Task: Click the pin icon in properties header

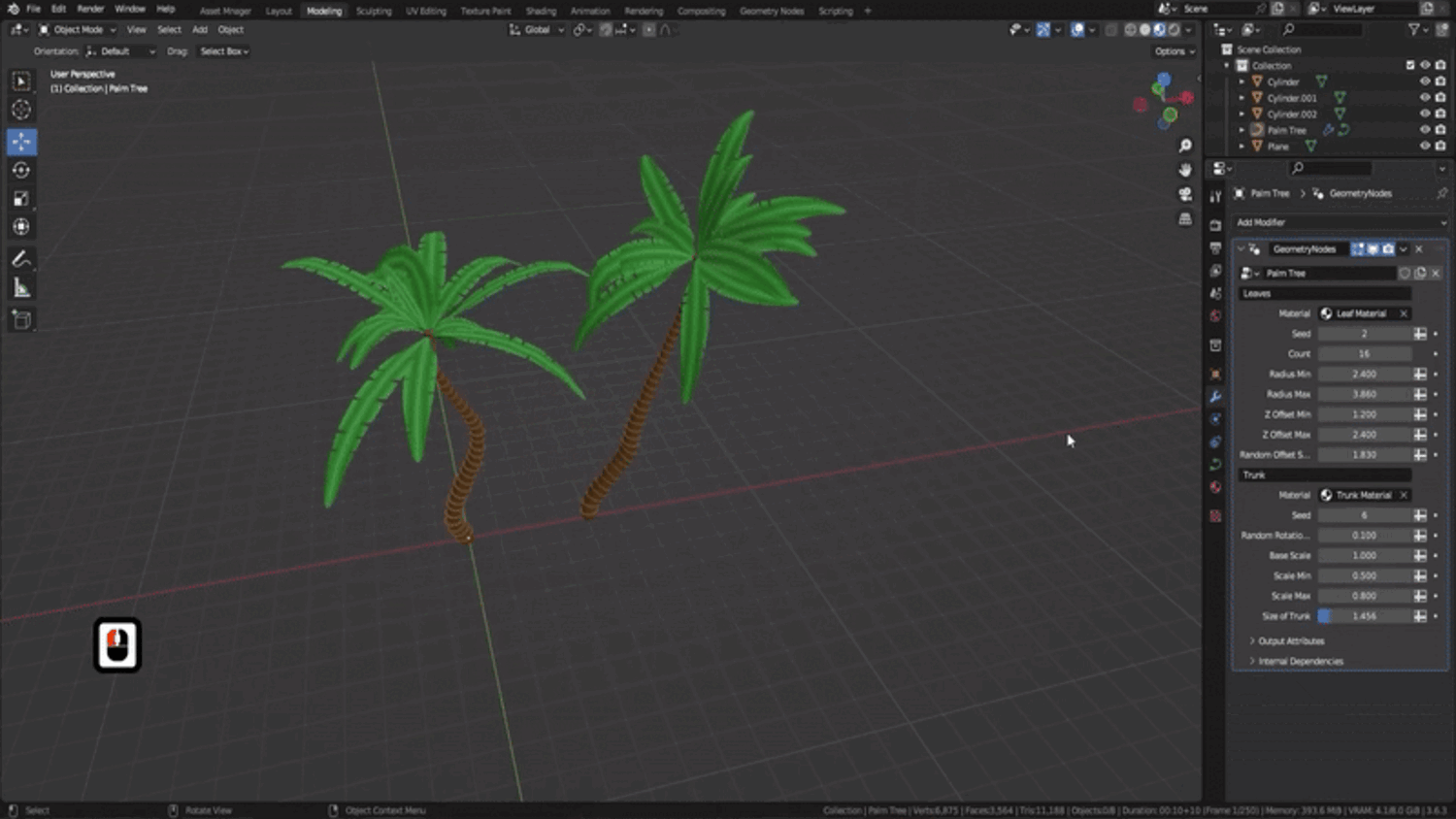Action: click(x=1441, y=193)
